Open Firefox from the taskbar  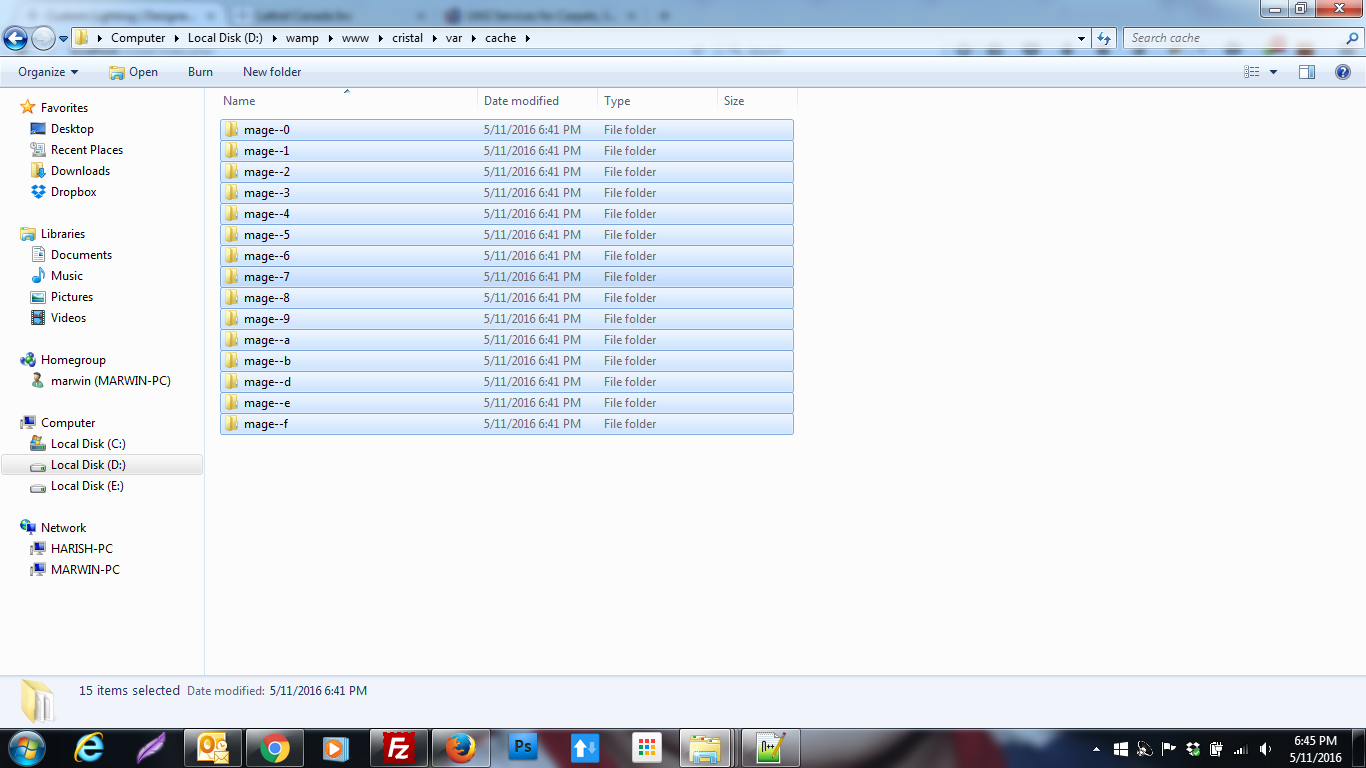pyautogui.click(x=460, y=748)
